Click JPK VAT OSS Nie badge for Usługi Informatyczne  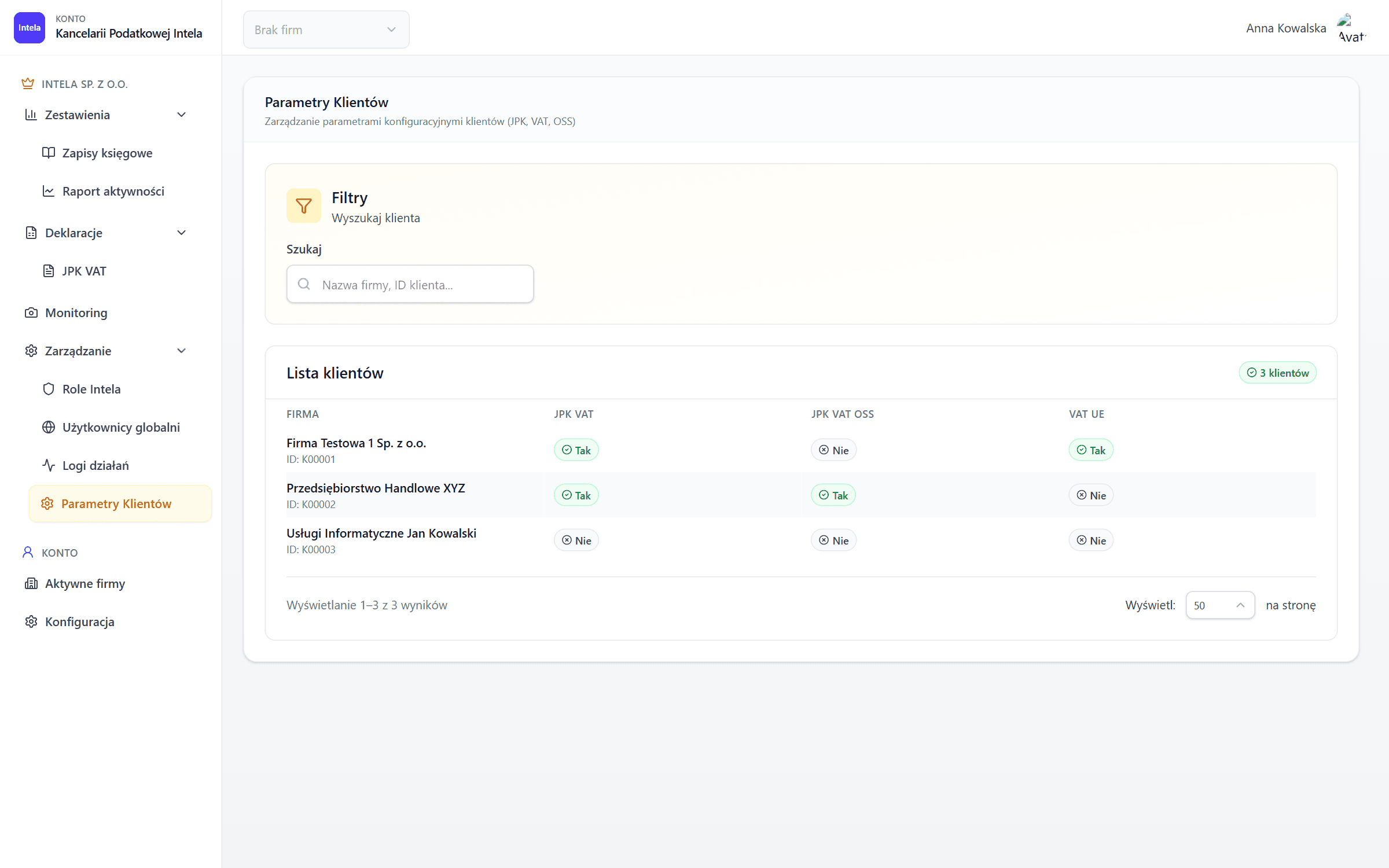click(833, 540)
